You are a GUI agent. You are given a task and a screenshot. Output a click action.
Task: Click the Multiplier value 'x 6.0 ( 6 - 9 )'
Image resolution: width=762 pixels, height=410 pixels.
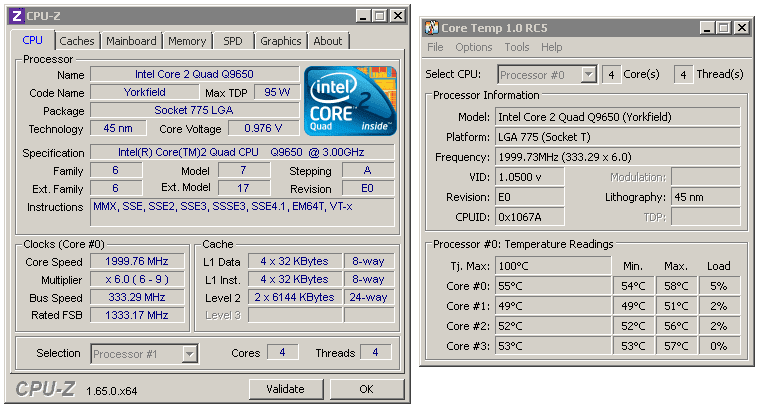point(137,279)
